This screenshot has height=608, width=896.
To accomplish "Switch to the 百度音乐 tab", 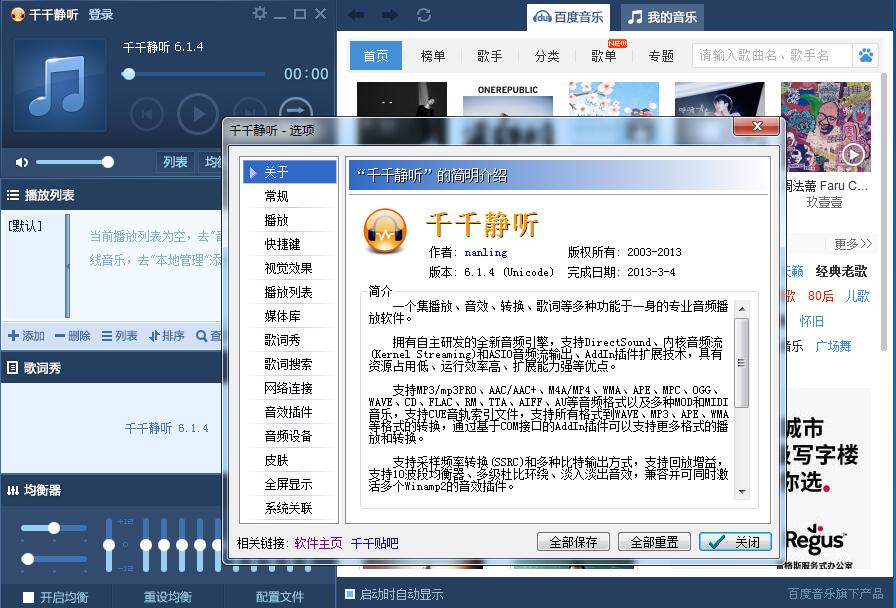I will [568, 17].
